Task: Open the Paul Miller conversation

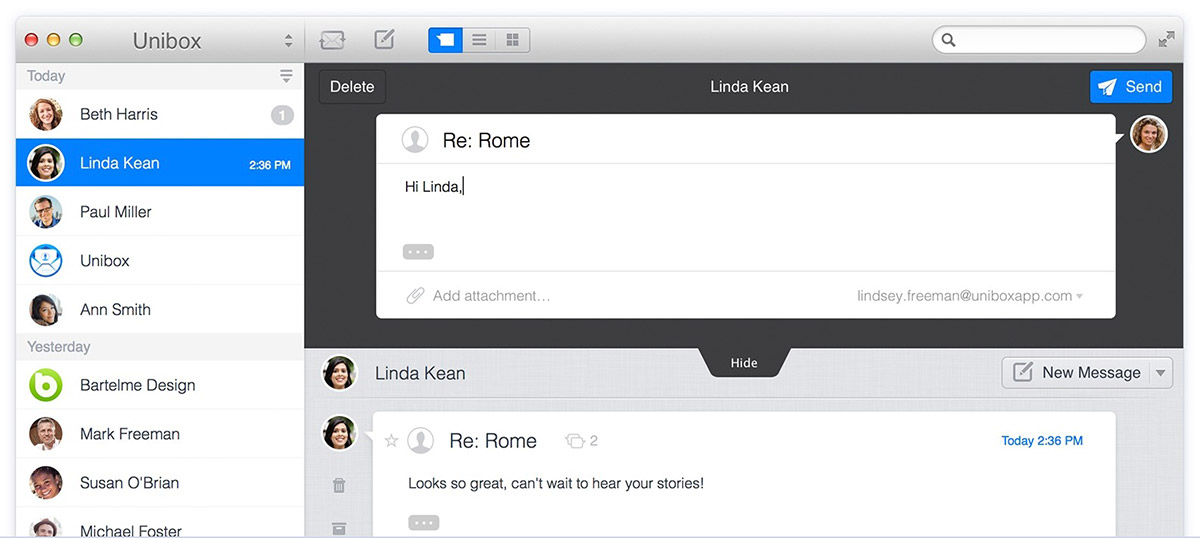Action: (x=160, y=212)
